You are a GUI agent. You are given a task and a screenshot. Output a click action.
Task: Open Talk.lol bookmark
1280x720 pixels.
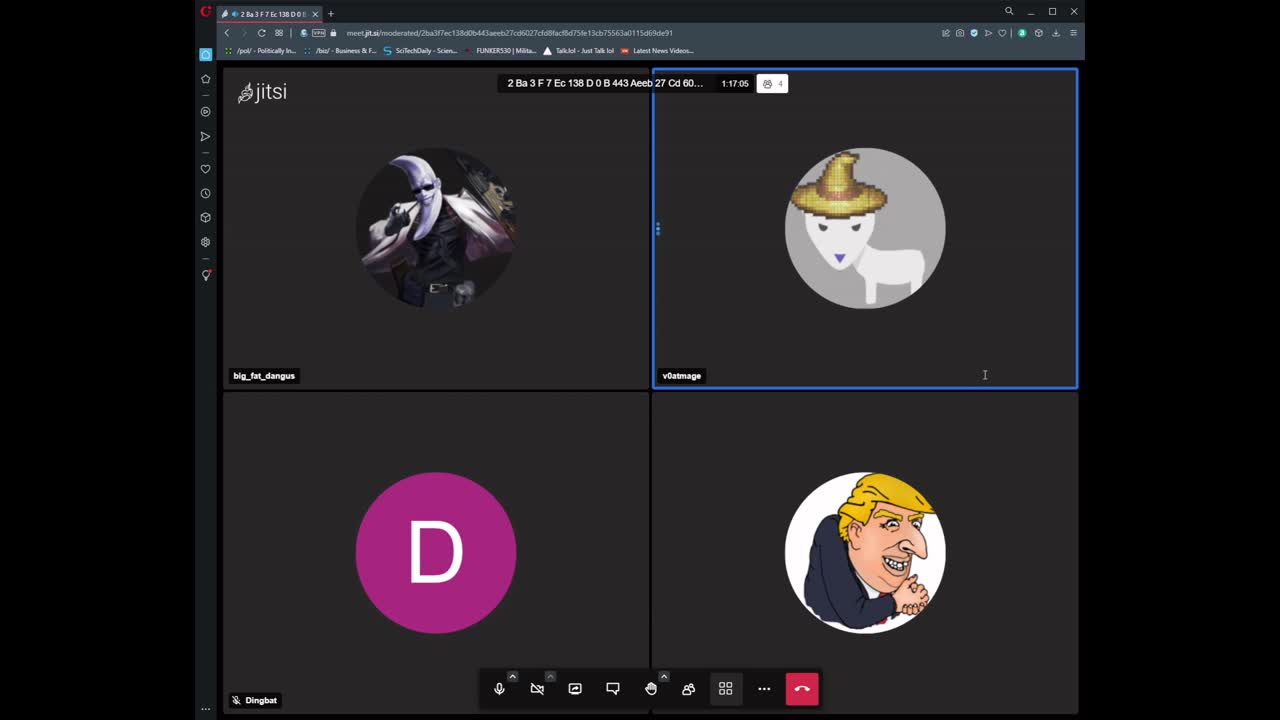[579, 51]
